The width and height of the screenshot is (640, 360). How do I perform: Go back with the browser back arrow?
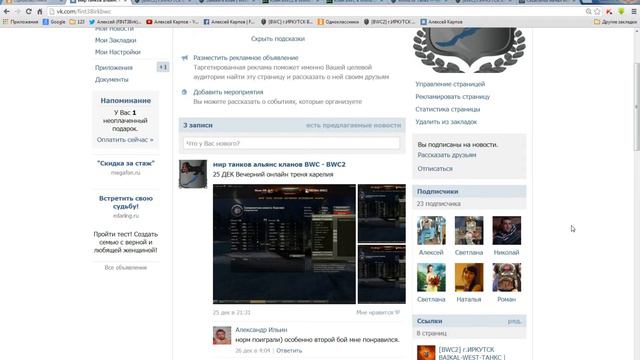(x=7, y=11)
